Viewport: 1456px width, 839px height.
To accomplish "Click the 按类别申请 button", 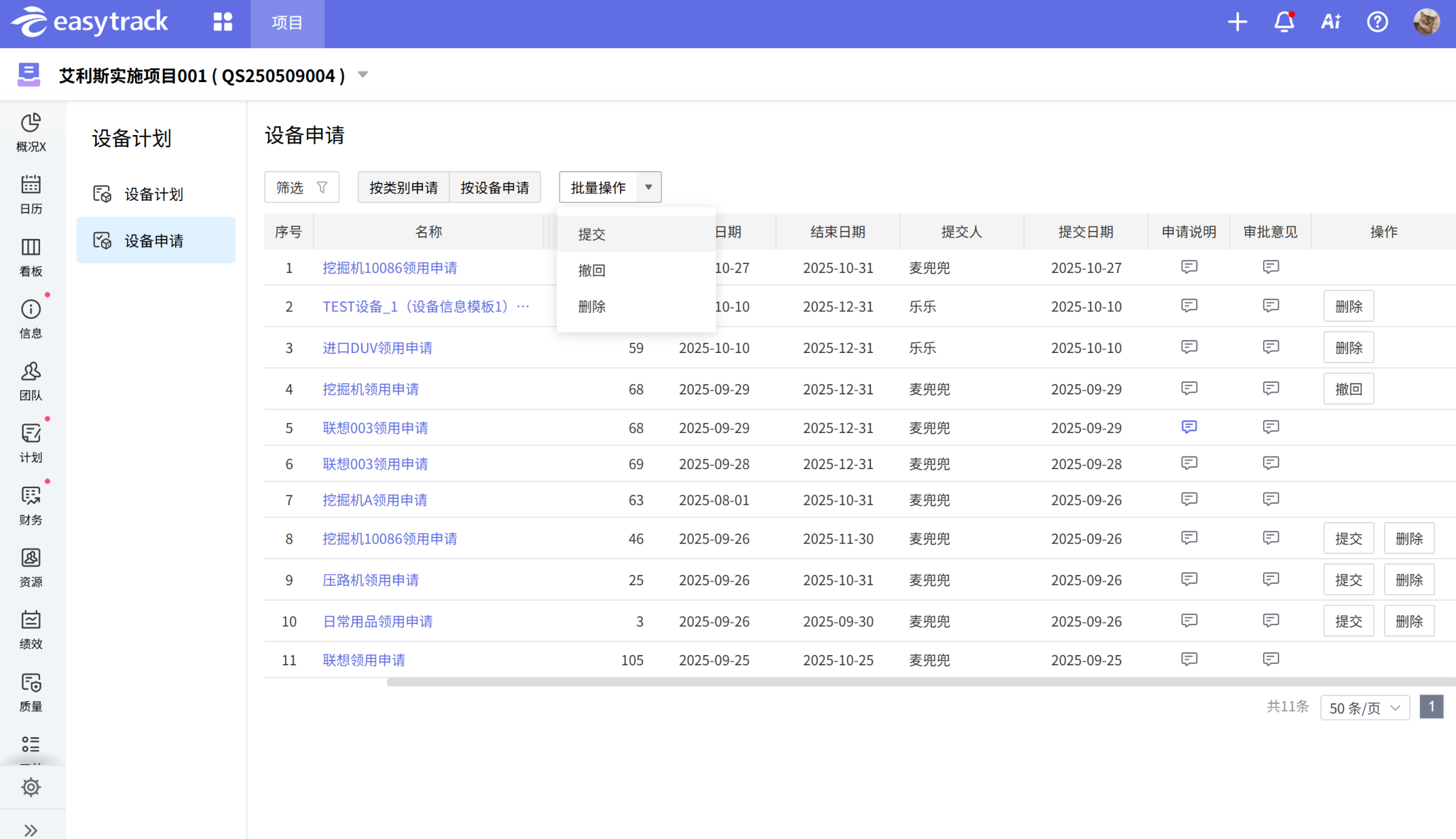I will click(403, 187).
